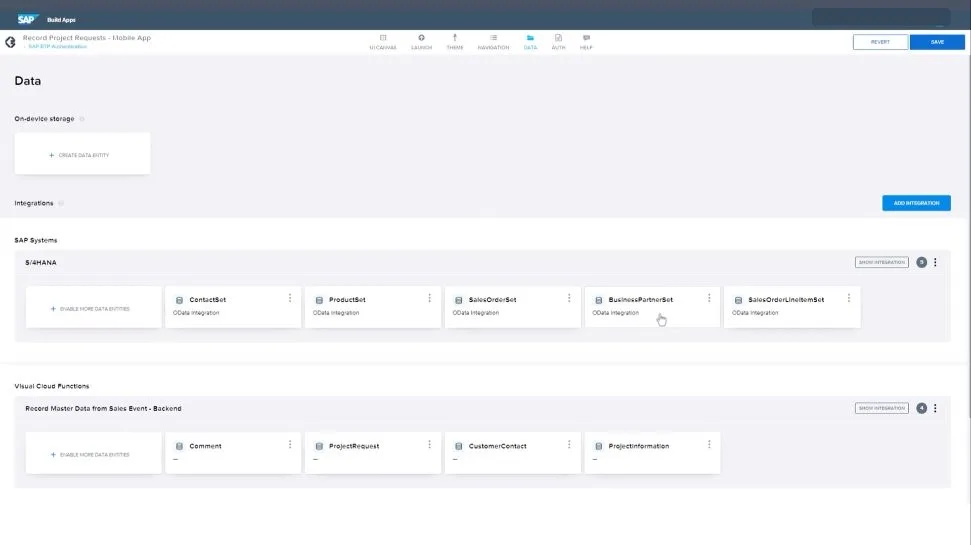This screenshot has height=545, width=971.
Task: Open the UI Canvas tab
Action: coord(383,42)
